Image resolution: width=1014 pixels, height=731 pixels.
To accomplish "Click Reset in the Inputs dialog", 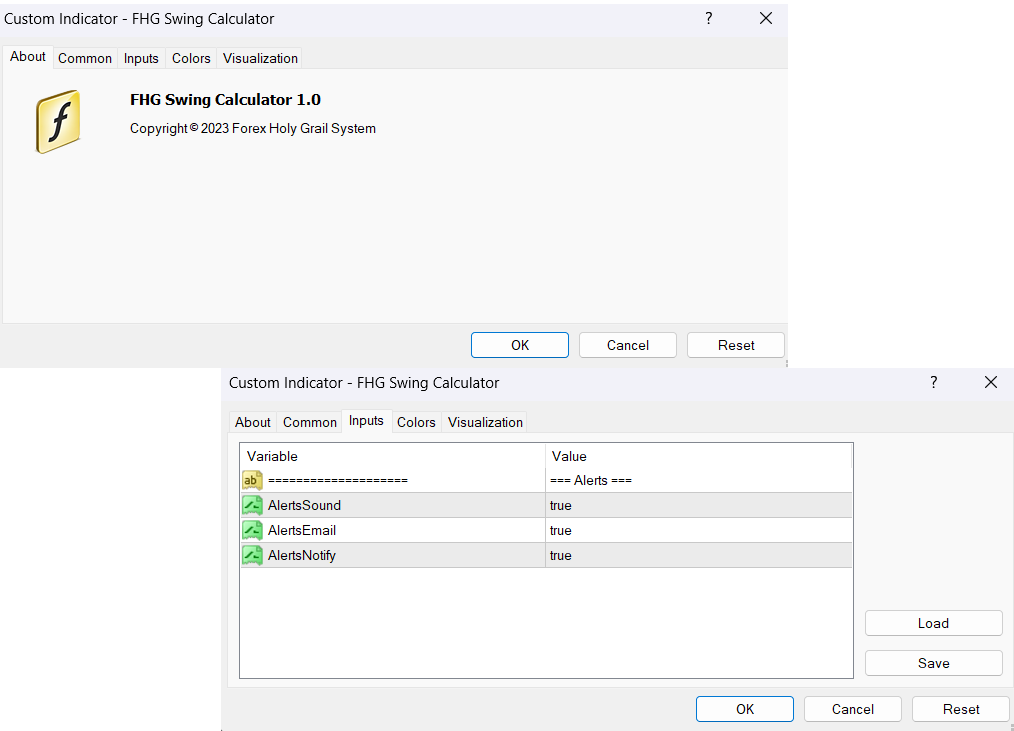I will click(x=960, y=709).
